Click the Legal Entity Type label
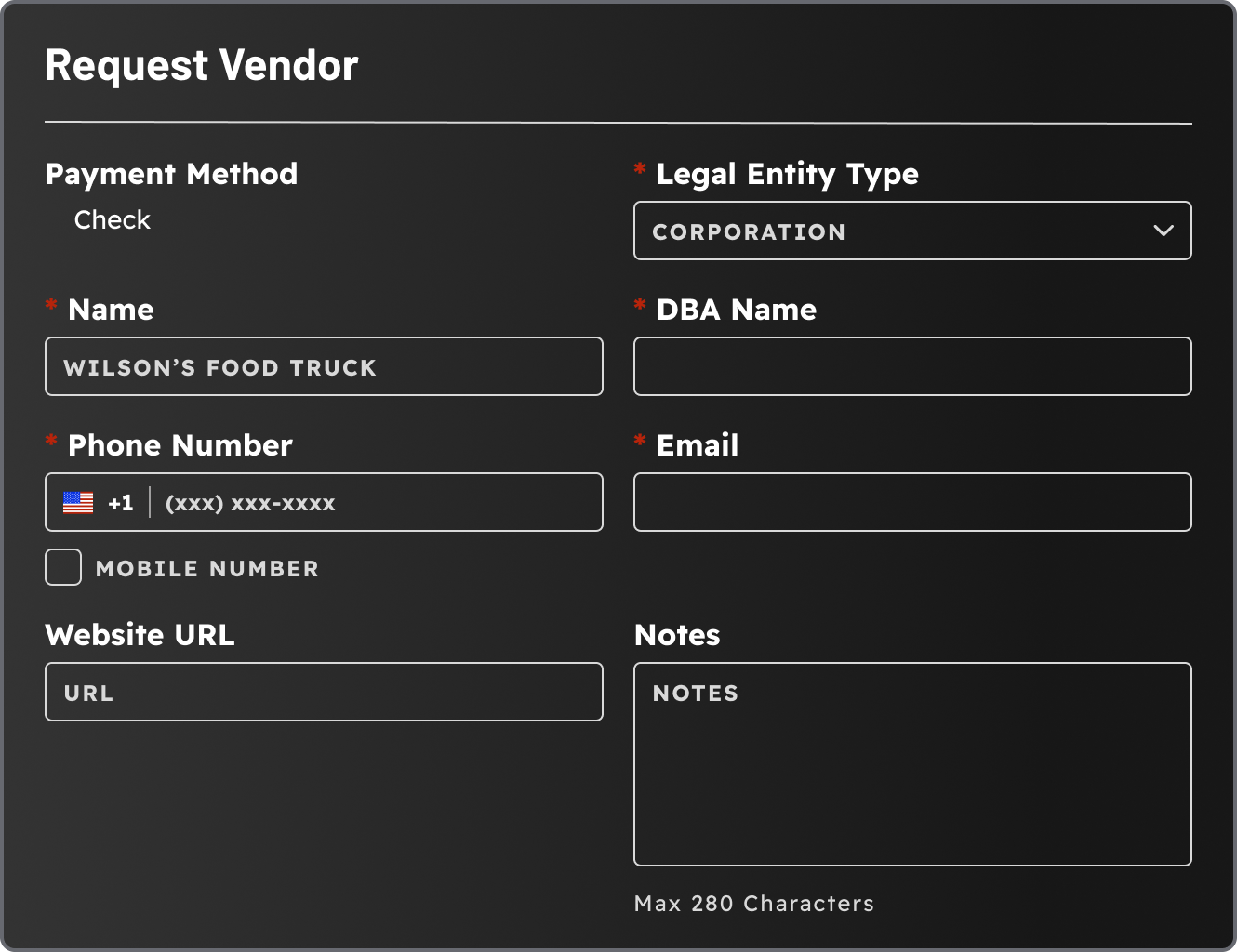Image resolution: width=1237 pixels, height=952 pixels. tap(787, 174)
